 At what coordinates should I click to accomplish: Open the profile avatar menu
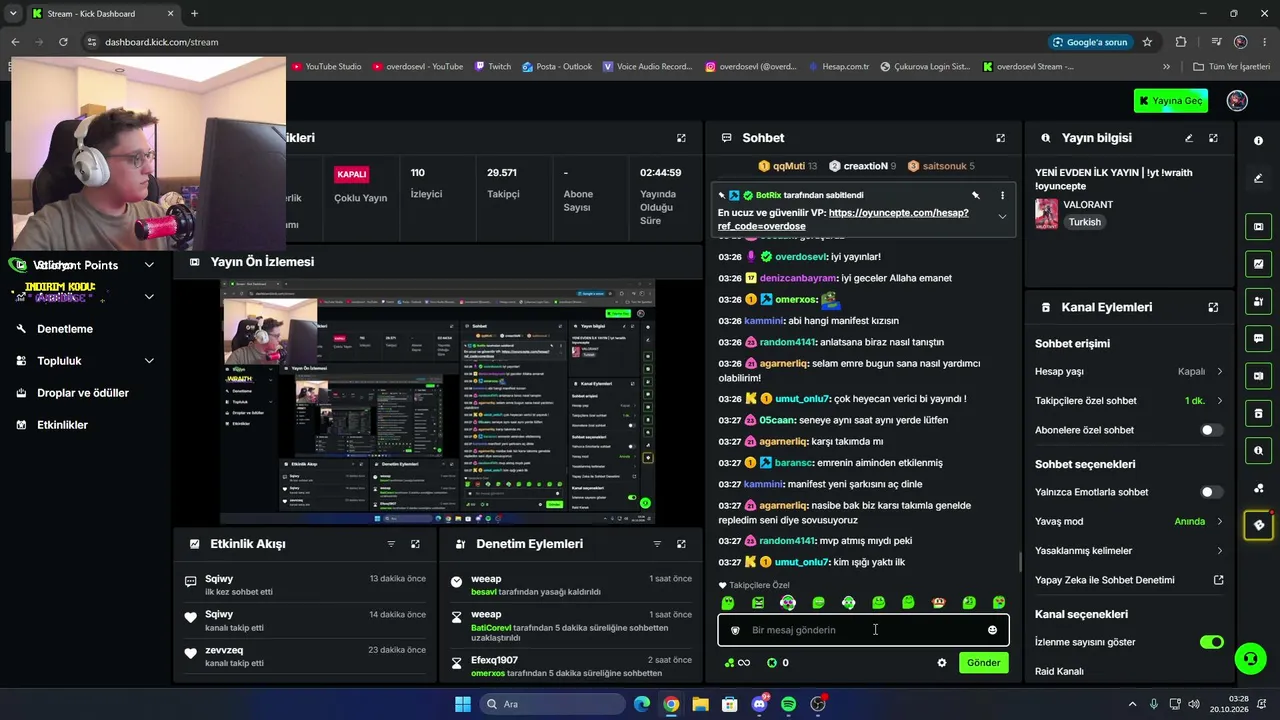click(x=1237, y=101)
